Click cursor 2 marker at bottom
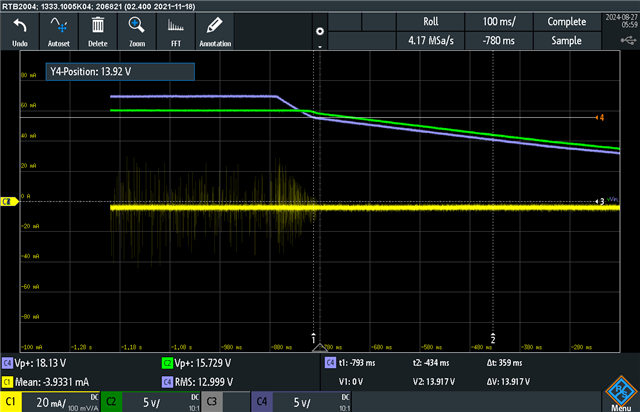This screenshot has height=412, width=640. pyautogui.click(x=493, y=339)
